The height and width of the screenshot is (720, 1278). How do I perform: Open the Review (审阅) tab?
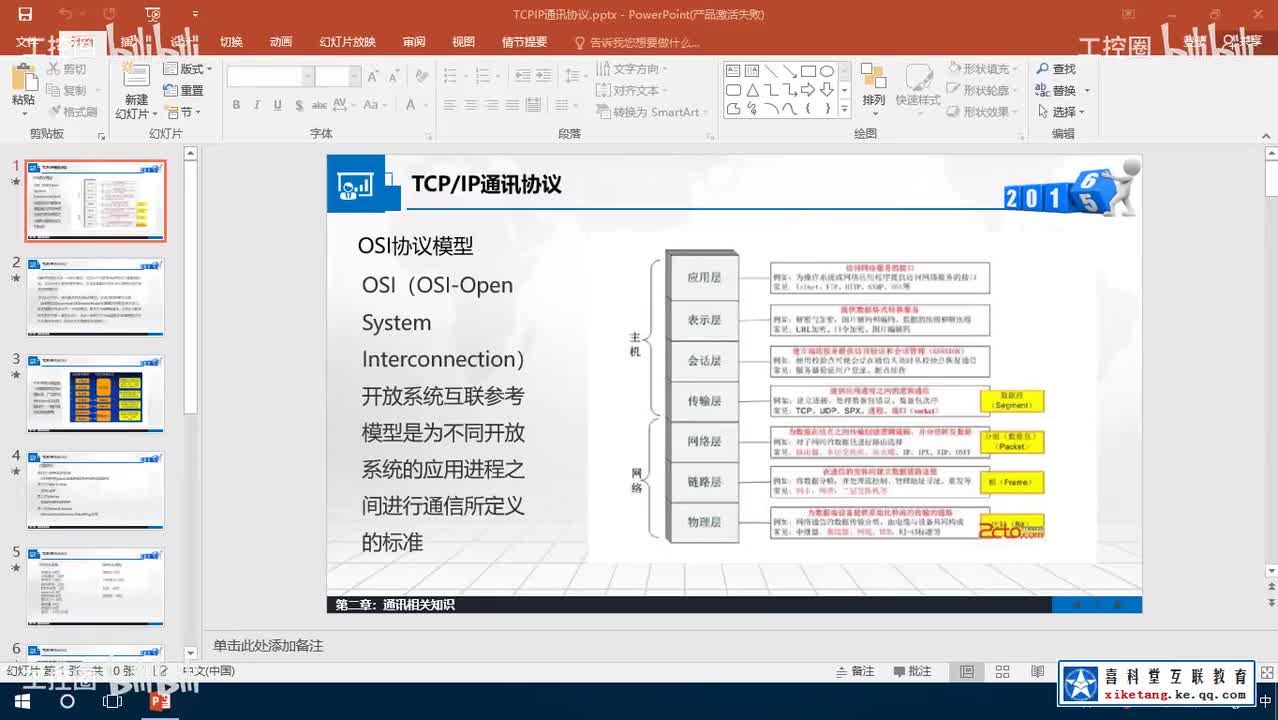click(414, 42)
